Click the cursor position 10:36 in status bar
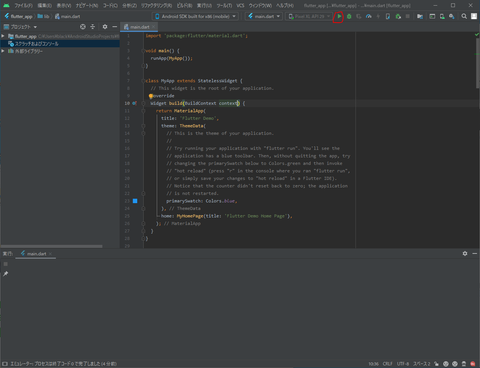Screen dimensions: 480x368 (373, 364)
